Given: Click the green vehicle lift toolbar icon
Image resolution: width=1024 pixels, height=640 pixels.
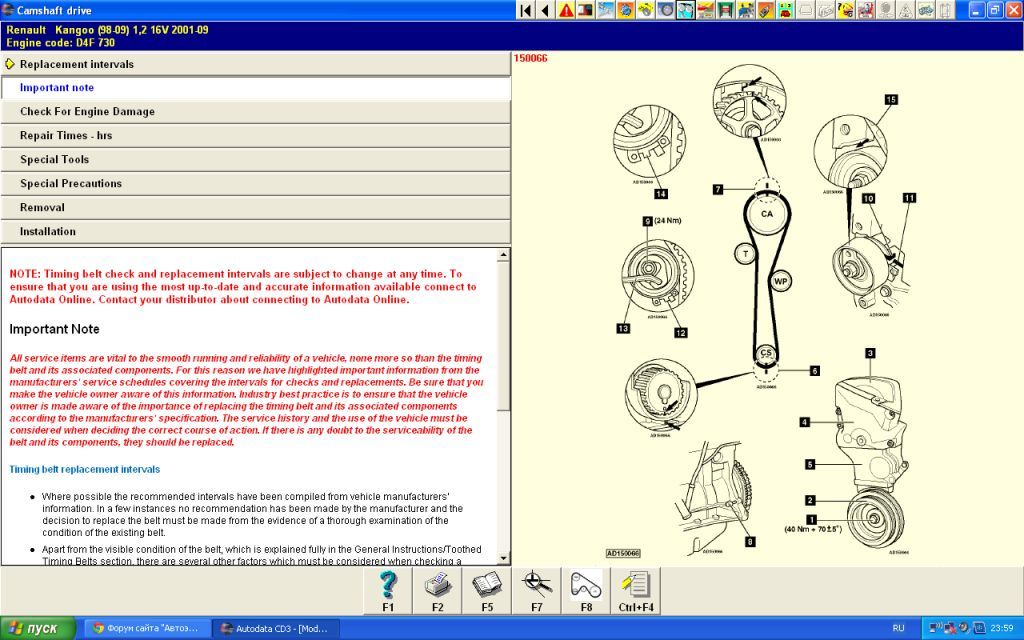Looking at the screenshot, I should (726, 10).
